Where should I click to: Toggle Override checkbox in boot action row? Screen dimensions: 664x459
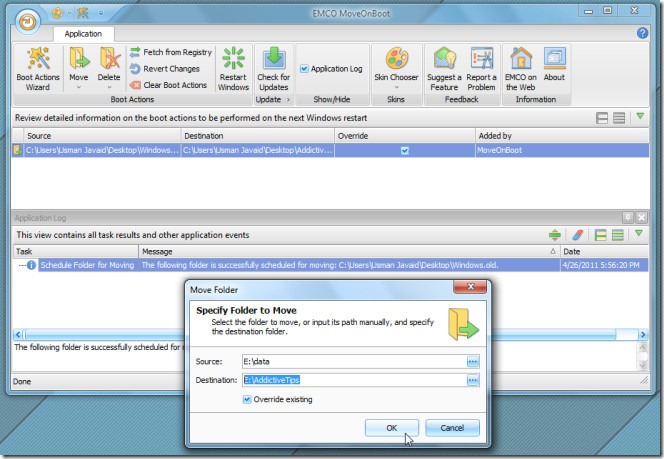405,150
